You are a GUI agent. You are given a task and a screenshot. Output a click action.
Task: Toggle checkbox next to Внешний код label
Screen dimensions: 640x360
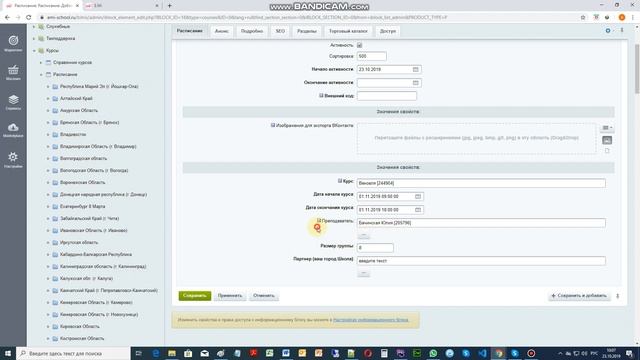(x=321, y=96)
